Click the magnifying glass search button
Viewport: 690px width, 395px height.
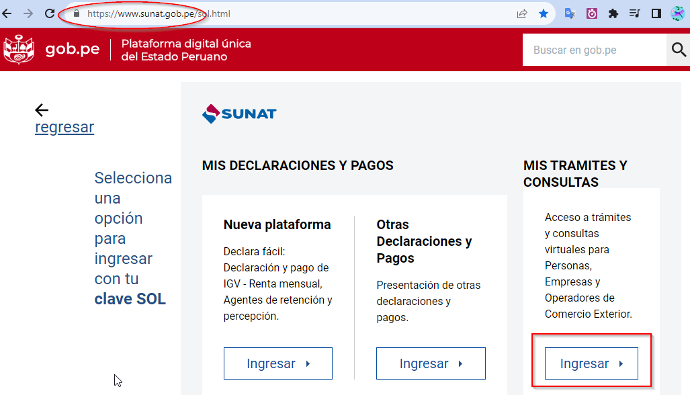(x=679, y=50)
